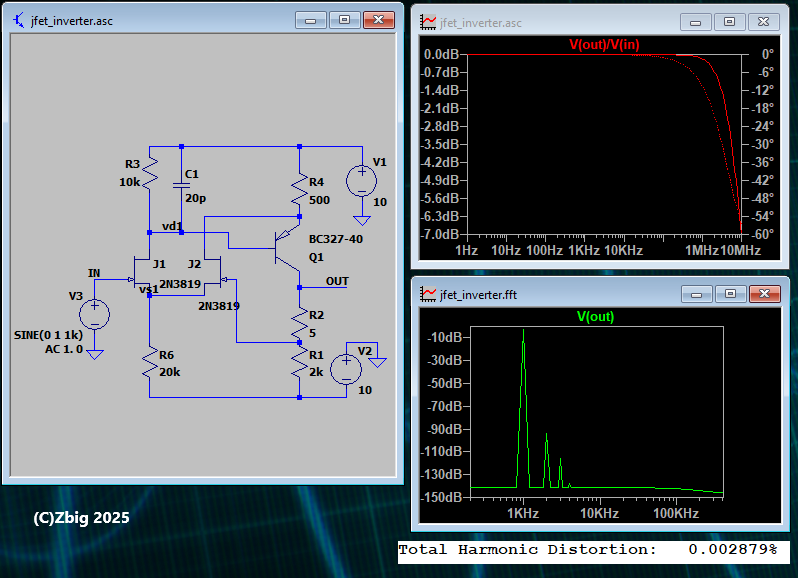Screen dimensions: 798x578
Task: Click the jfet_inverter.fft window title text
Action: pyautogui.click(x=478, y=295)
